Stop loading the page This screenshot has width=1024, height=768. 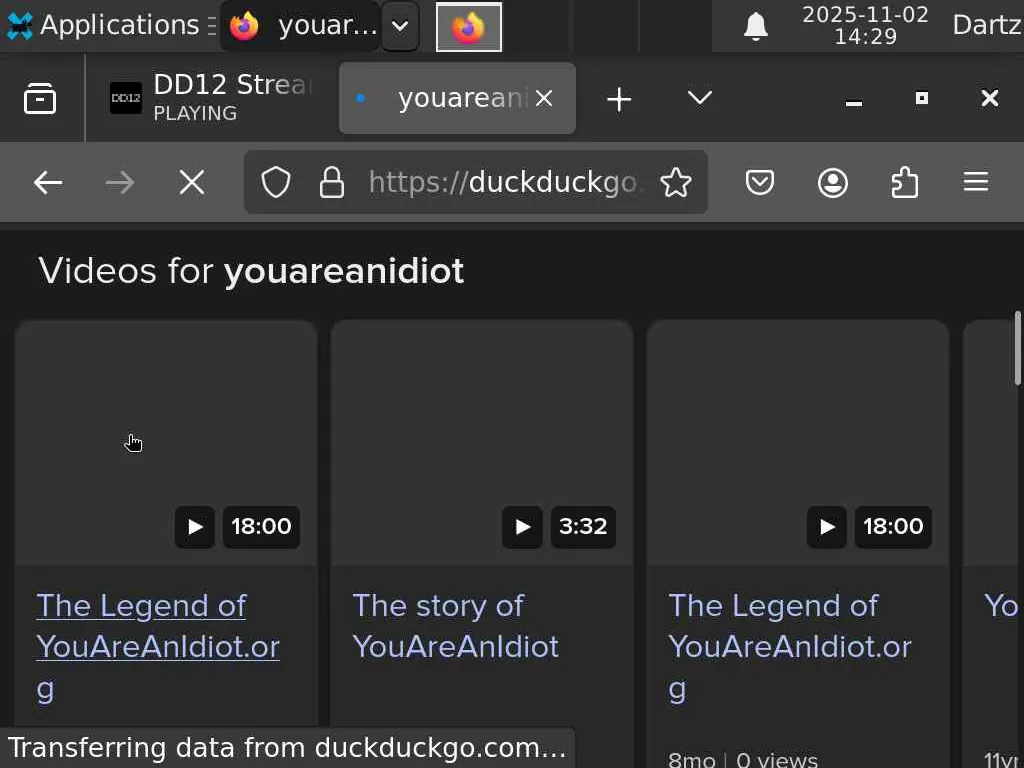coord(191,182)
